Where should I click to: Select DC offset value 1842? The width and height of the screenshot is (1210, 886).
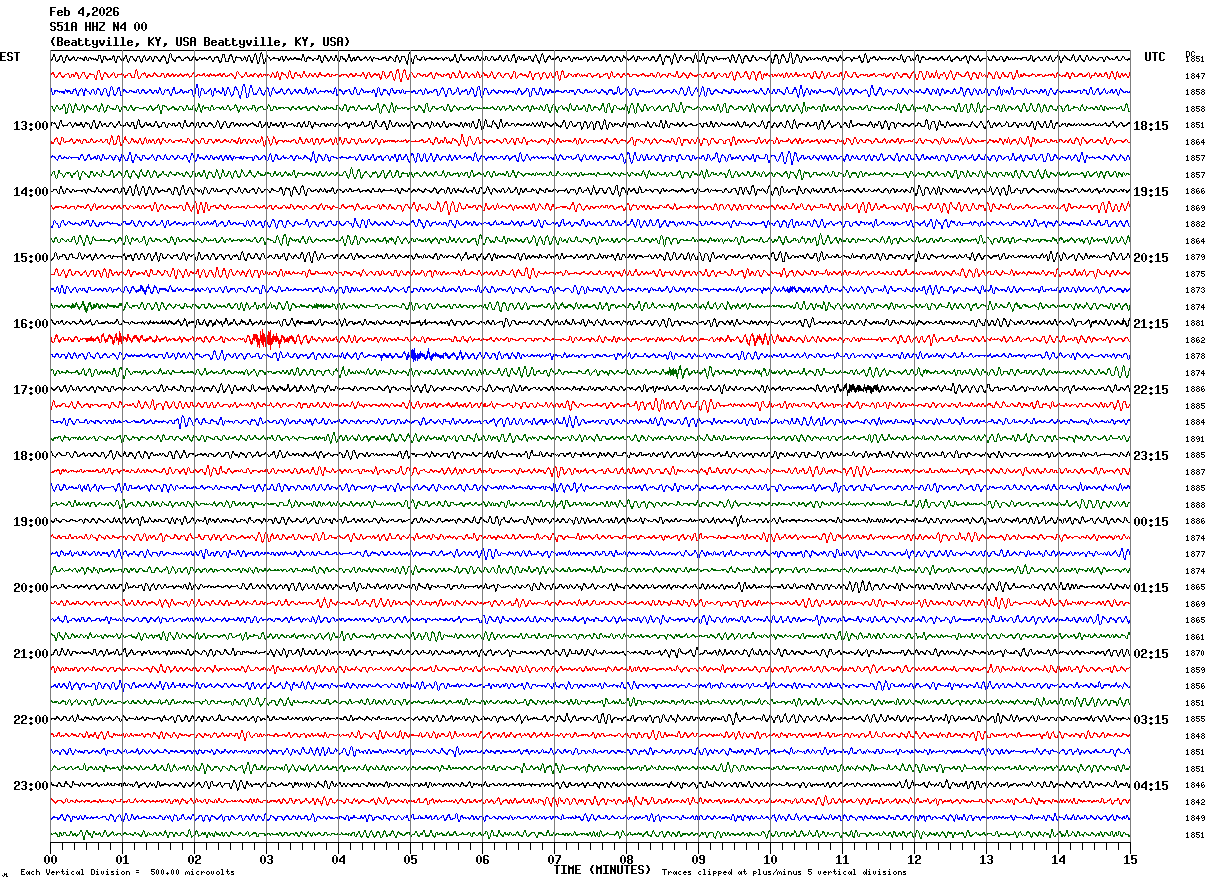click(x=1195, y=802)
